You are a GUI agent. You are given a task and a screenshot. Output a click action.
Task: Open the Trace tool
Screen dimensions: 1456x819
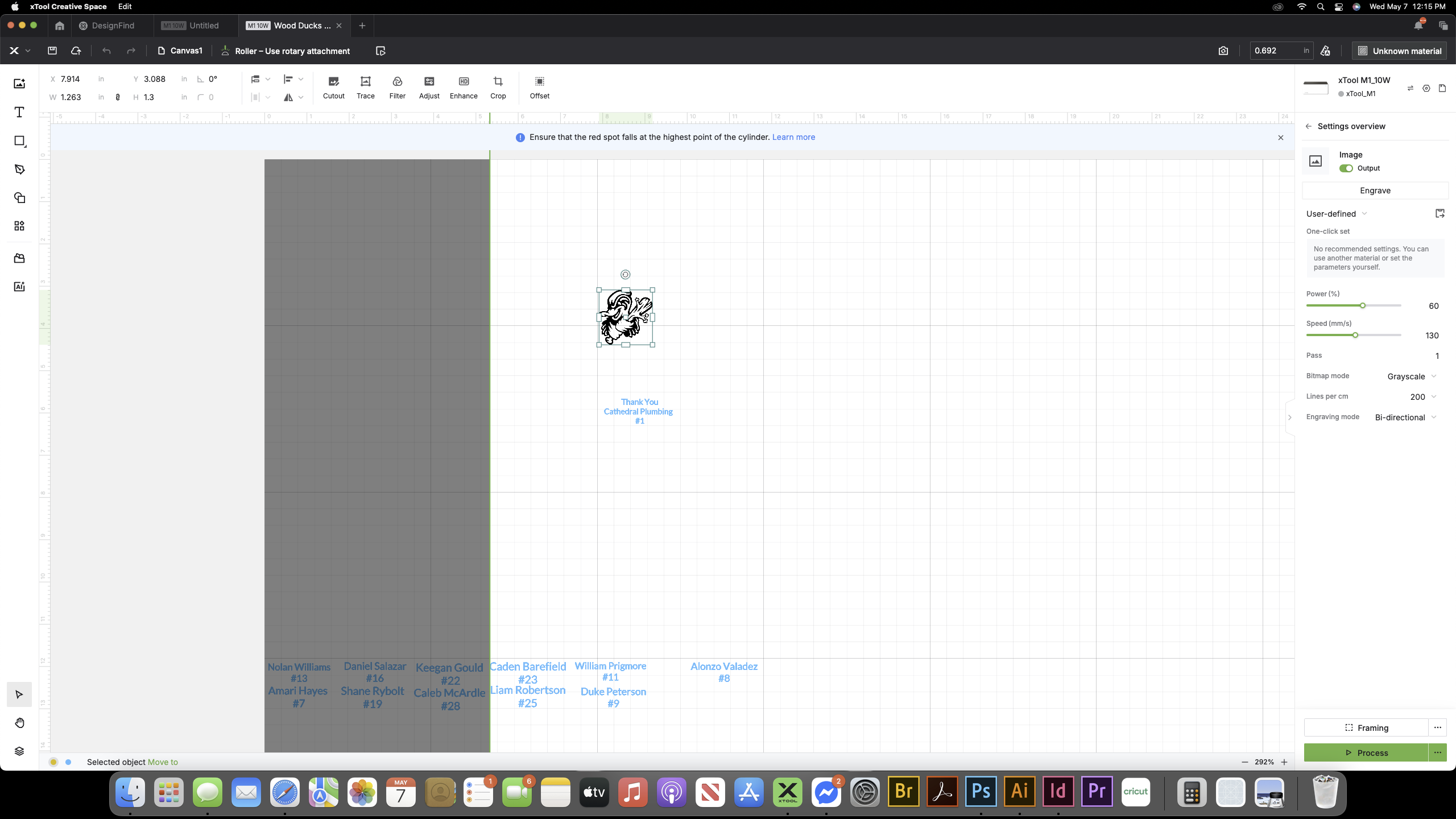pos(365,88)
